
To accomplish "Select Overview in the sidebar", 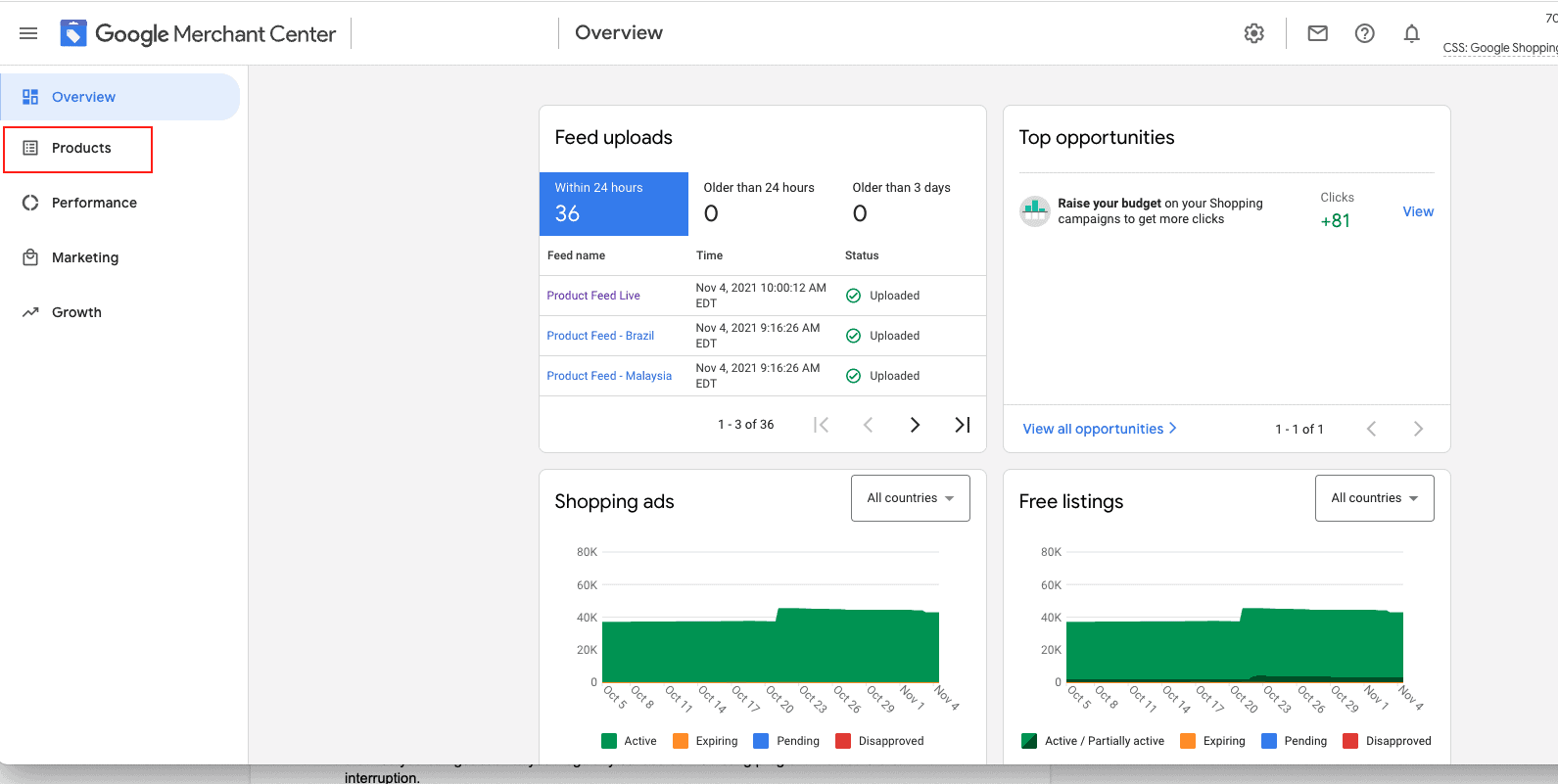I will click(119, 97).
